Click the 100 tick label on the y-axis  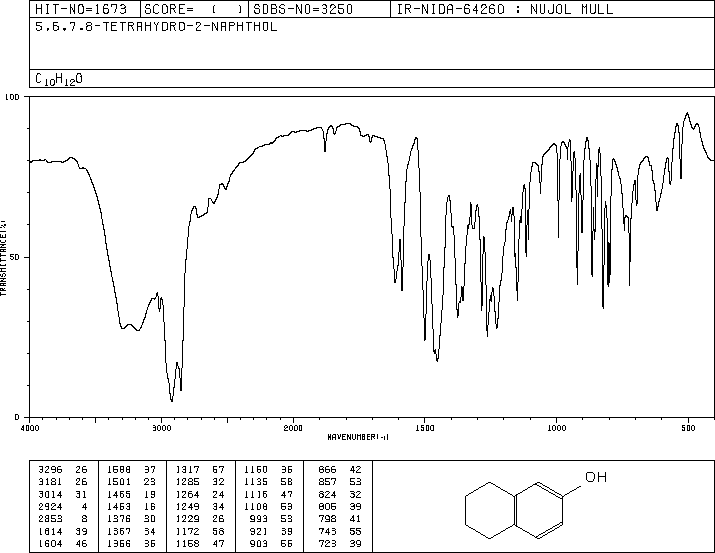[x=12, y=97]
